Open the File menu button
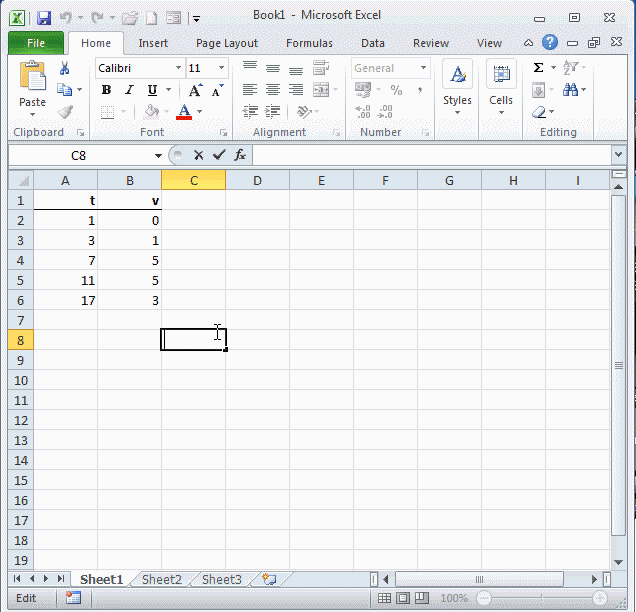Image resolution: width=636 pixels, height=612 pixels. 36,43
